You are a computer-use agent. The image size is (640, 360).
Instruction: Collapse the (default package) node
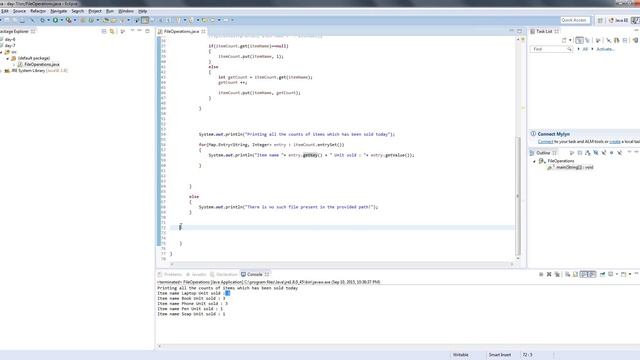pos(7,58)
